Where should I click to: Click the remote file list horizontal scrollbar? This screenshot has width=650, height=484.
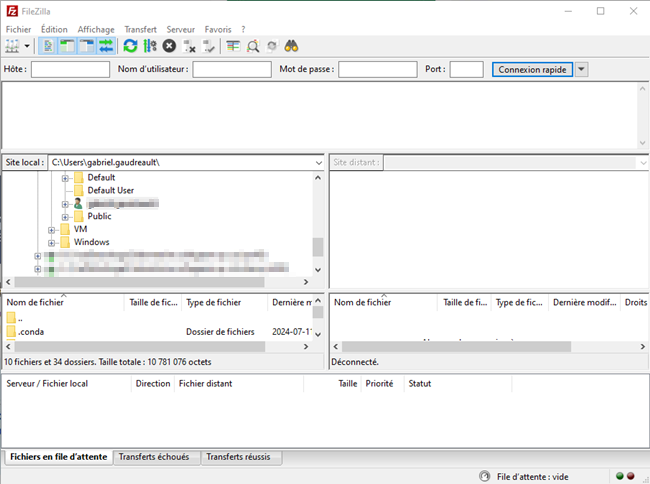456,346
